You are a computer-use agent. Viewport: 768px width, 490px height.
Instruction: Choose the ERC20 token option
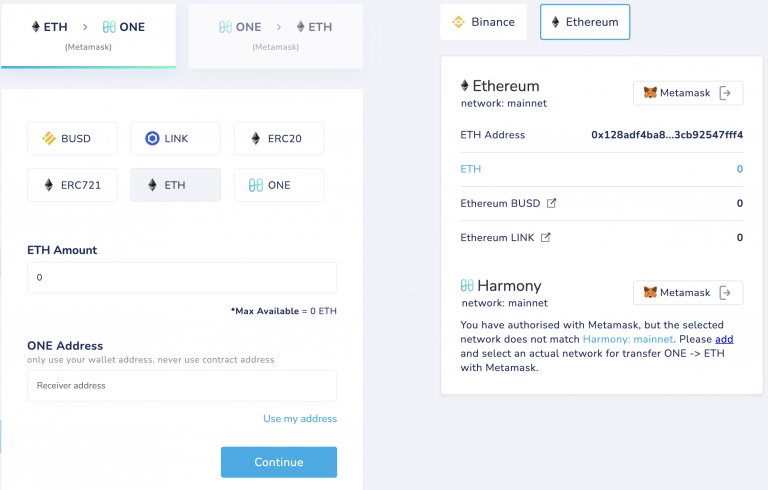(279, 138)
